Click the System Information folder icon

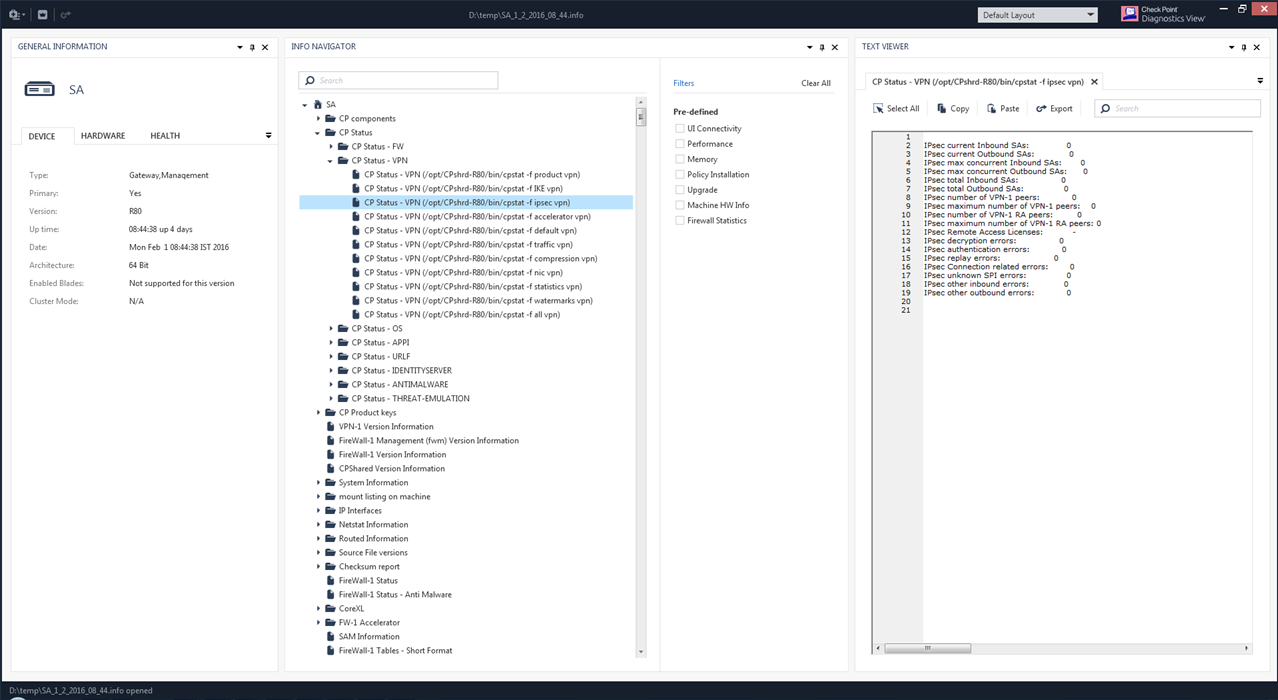[330, 482]
